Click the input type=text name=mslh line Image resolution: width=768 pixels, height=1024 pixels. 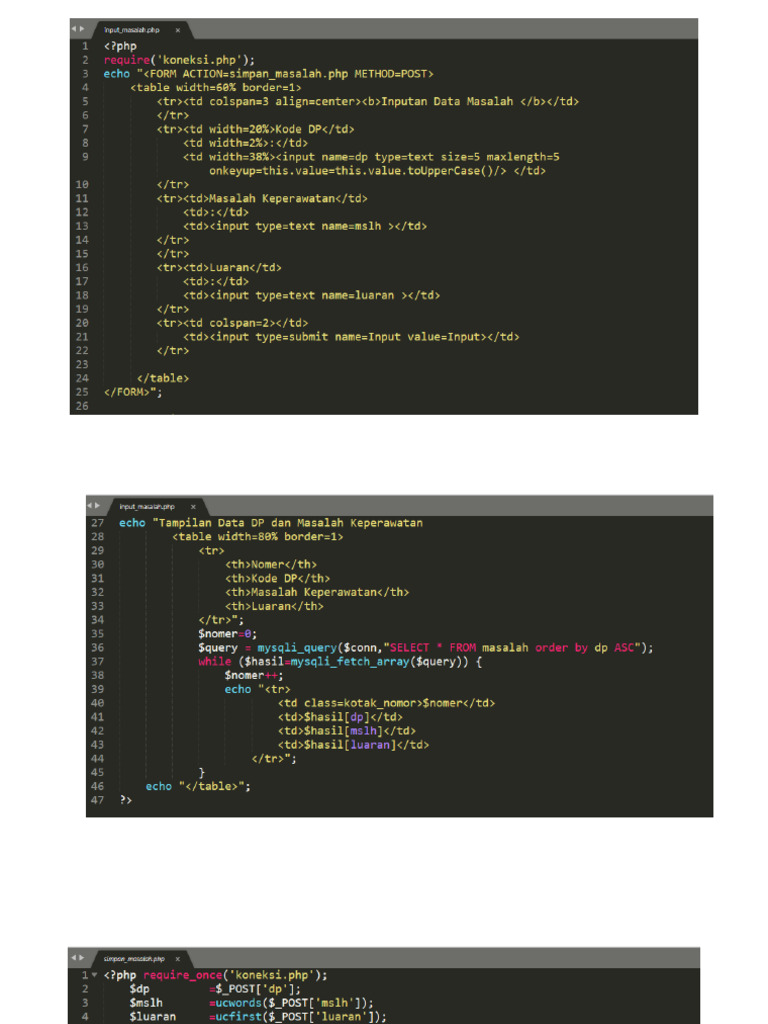pyautogui.click(x=305, y=226)
